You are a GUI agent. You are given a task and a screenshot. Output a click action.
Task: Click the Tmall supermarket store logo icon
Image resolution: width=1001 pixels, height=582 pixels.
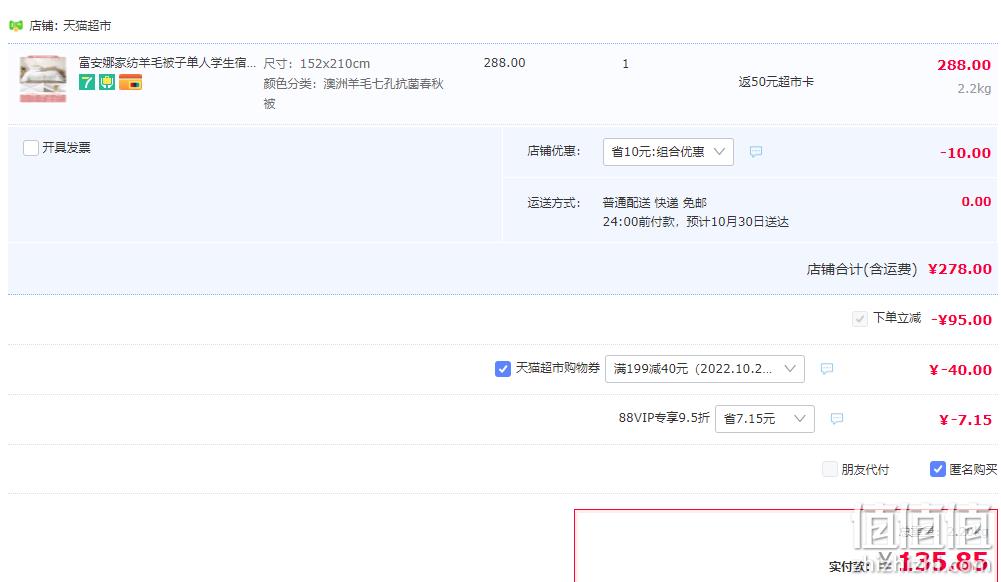tap(16, 26)
